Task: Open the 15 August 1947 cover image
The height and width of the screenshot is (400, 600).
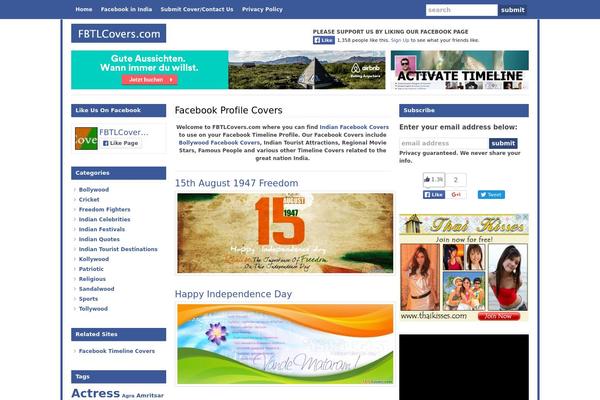Action: point(285,233)
